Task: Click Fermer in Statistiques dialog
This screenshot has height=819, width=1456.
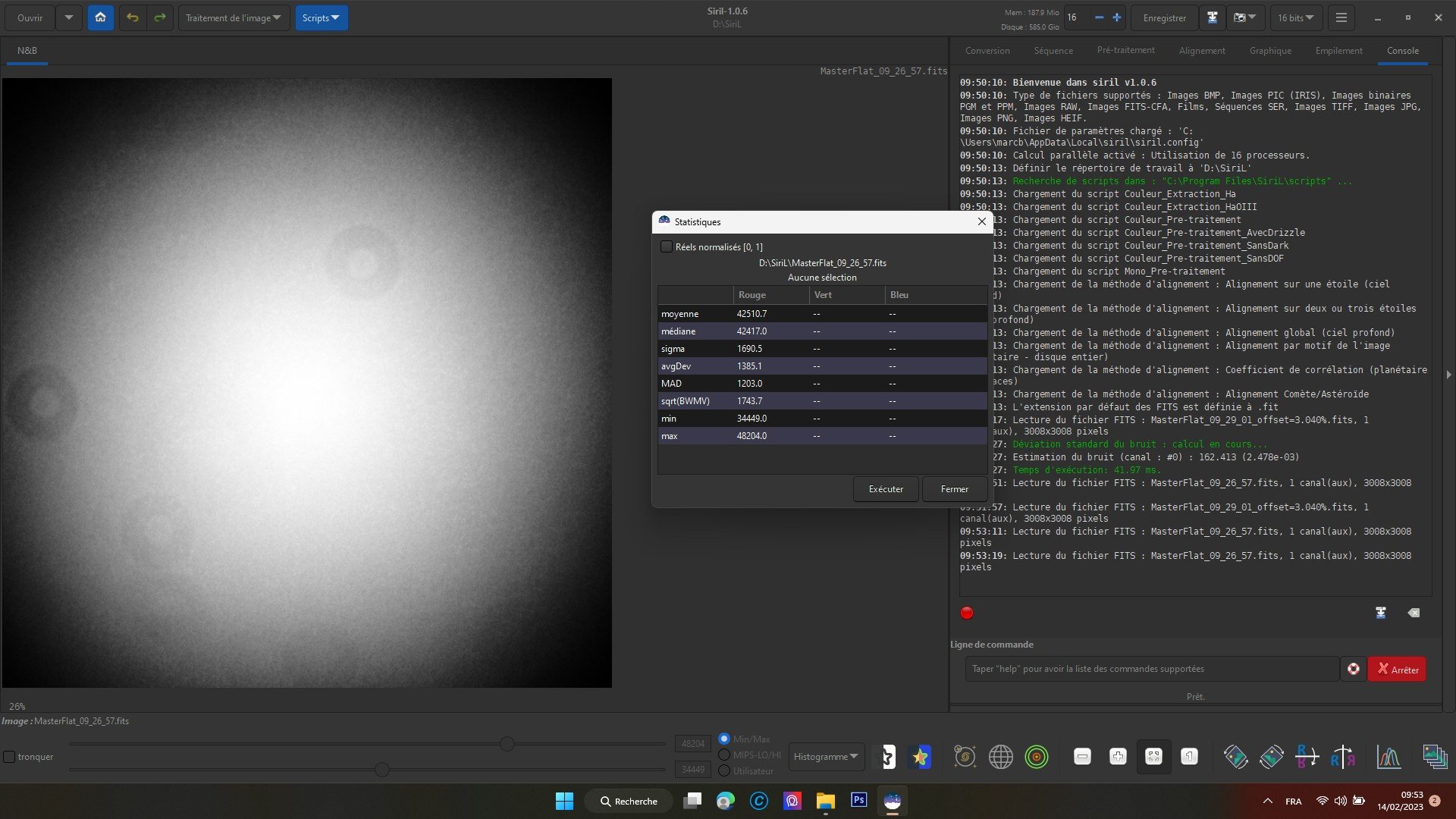Action: 954,489
